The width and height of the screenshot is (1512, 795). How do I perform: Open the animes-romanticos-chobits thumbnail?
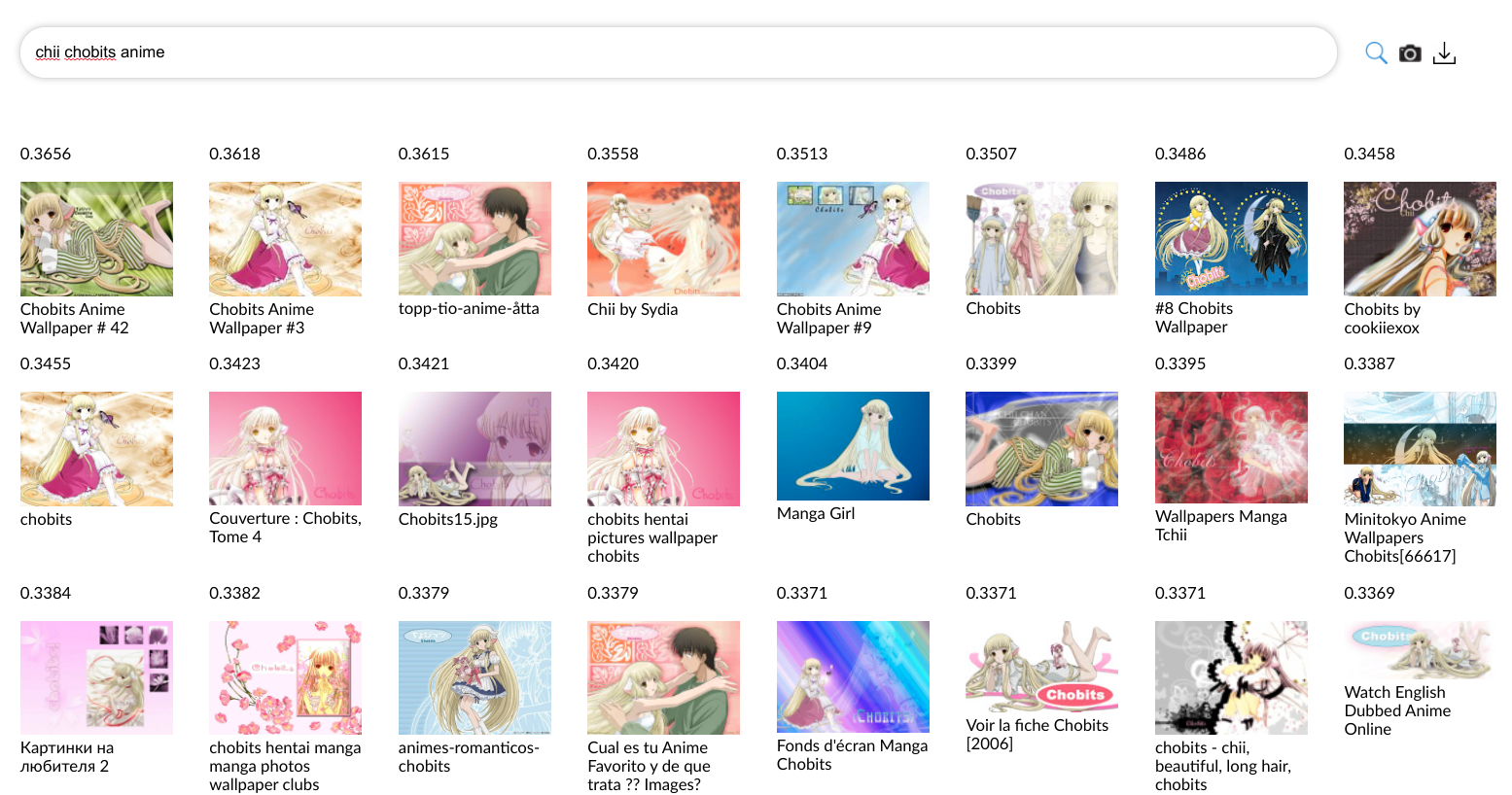(475, 677)
